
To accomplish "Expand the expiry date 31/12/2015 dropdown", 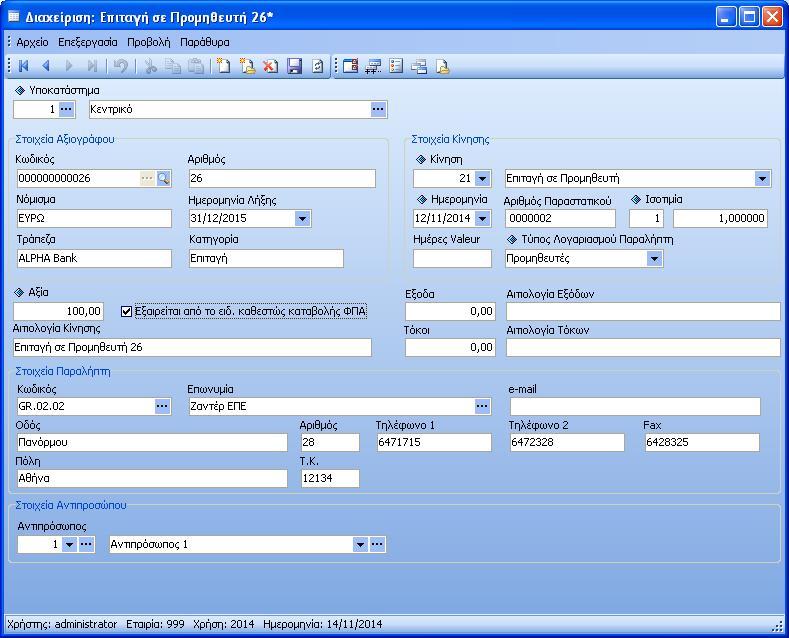I will pyautogui.click(x=302, y=218).
